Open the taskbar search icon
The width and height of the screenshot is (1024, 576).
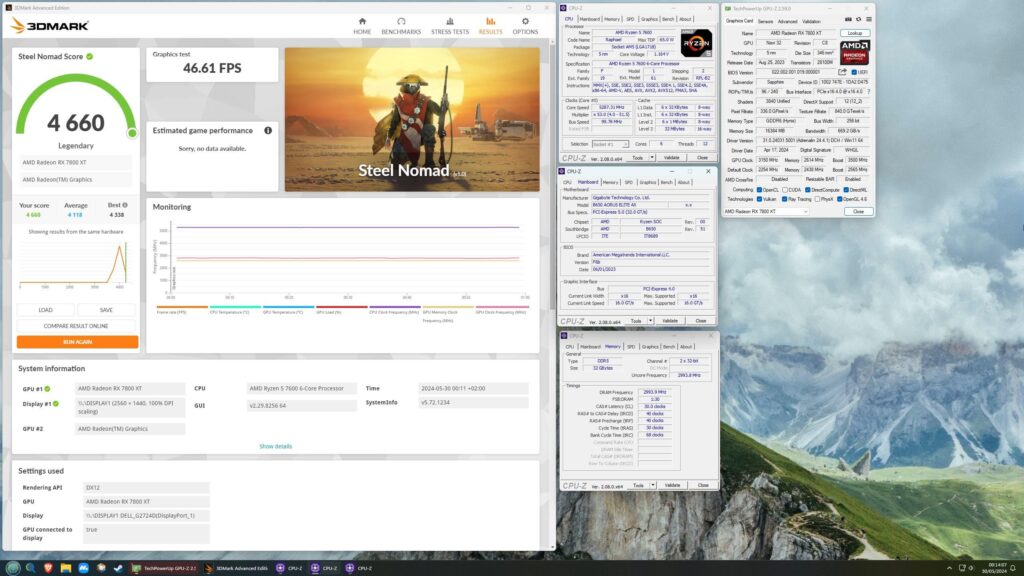[x=31, y=568]
